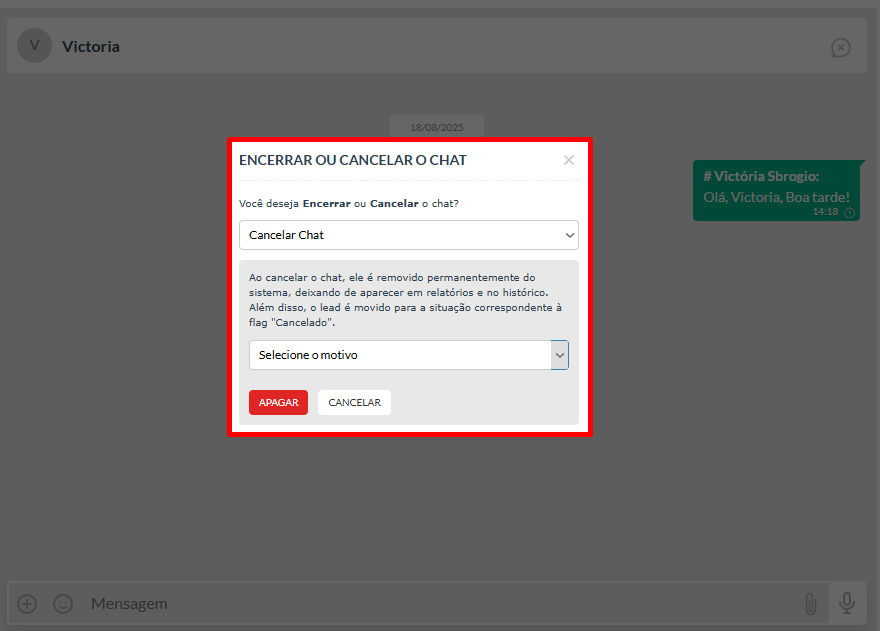Open the Cancelar Chat dropdown
Image resolution: width=880 pixels, height=631 pixels.
409,235
